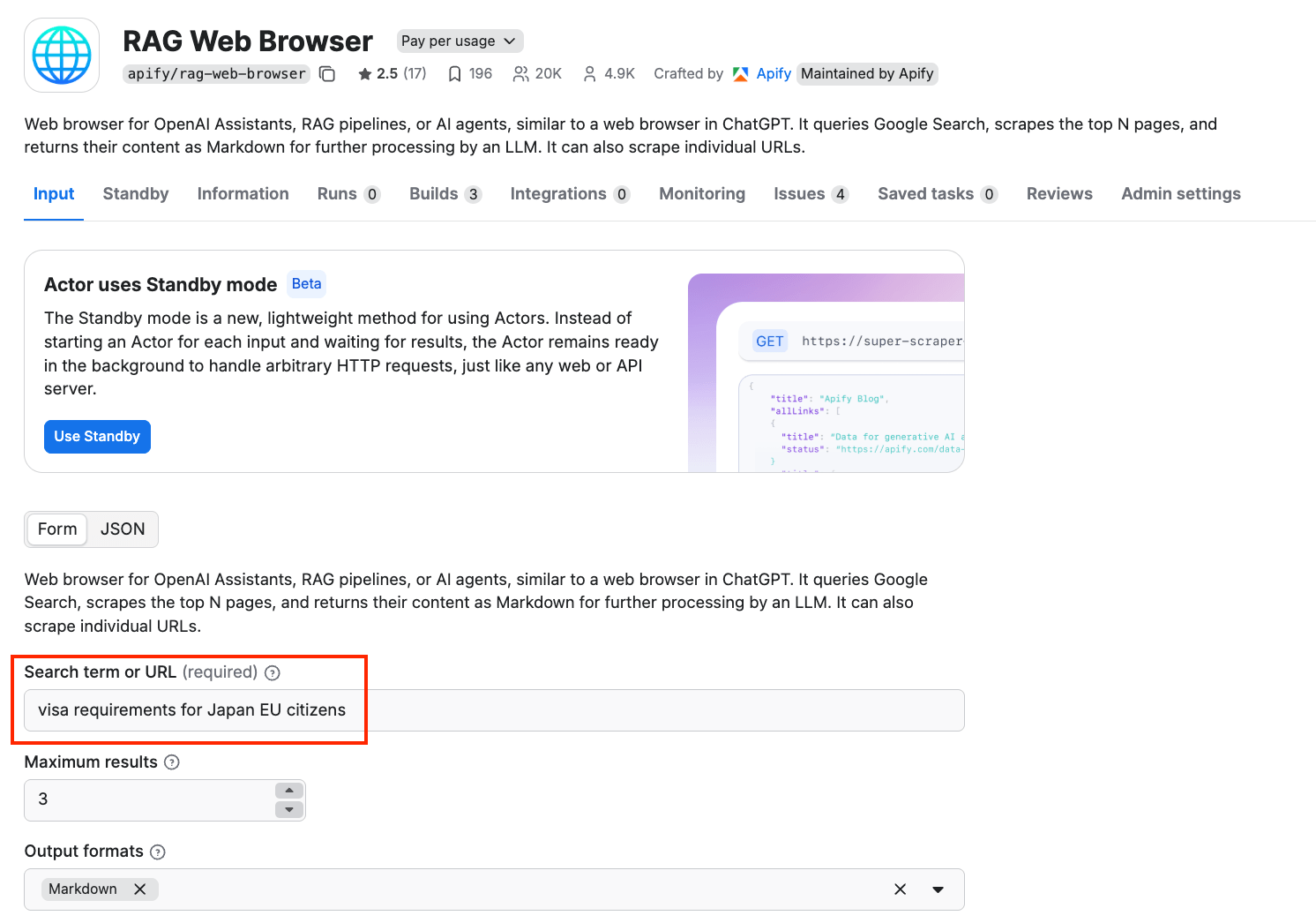Screen dimensions: 1316x923
Task: Click the Use Standby button
Action: [97, 436]
